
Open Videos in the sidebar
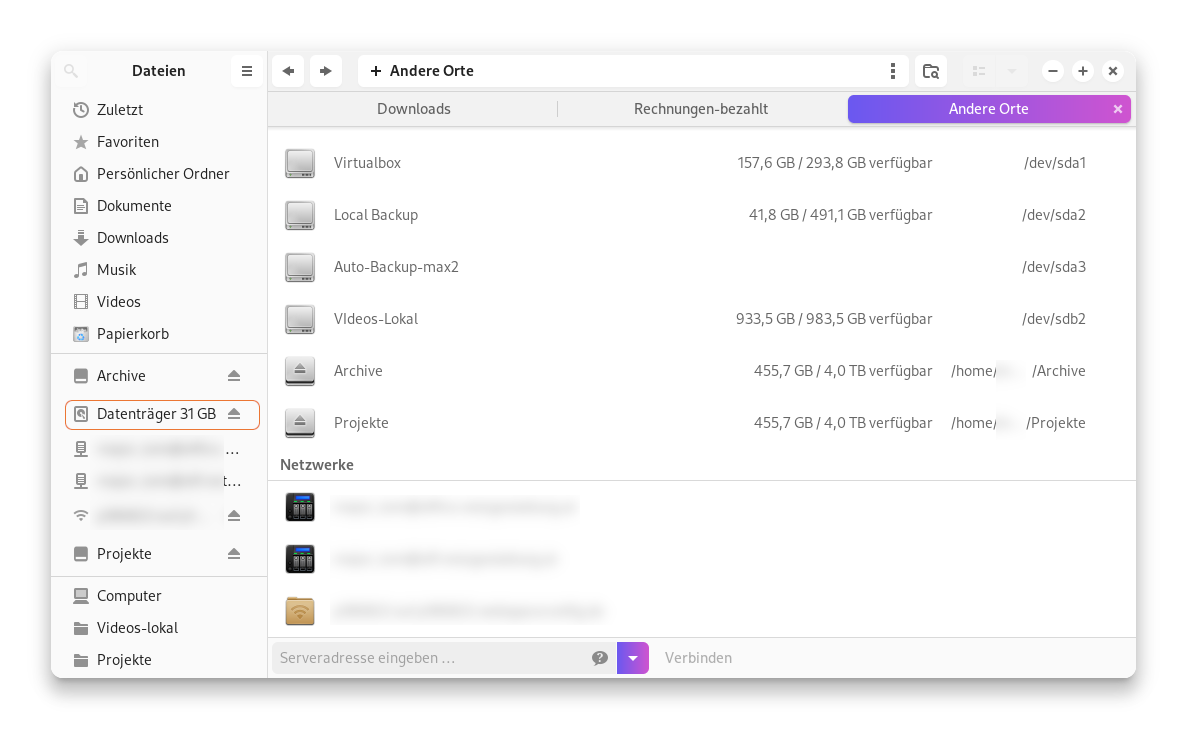click(159, 301)
